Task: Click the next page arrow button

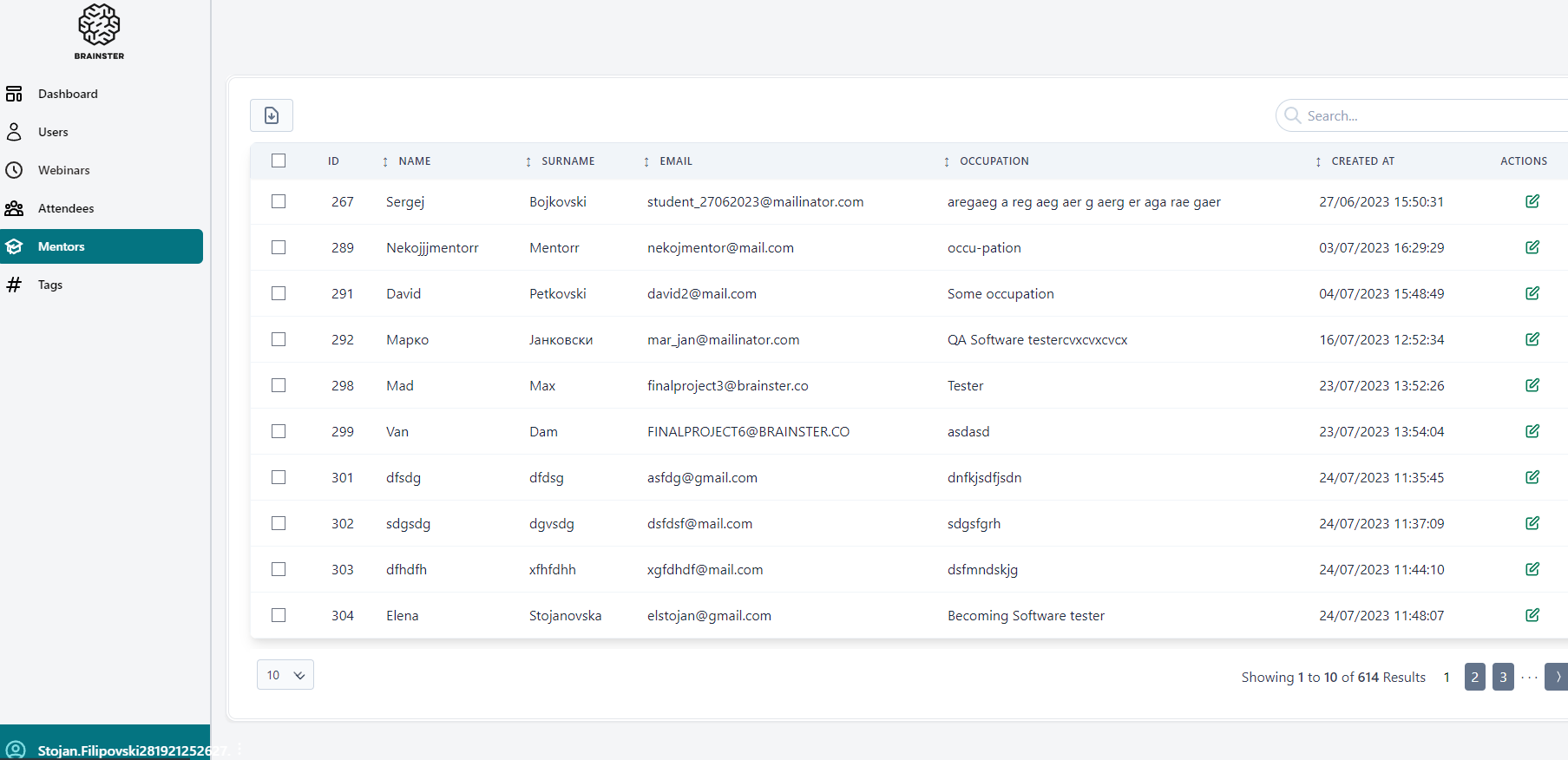Action: point(1557,677)
